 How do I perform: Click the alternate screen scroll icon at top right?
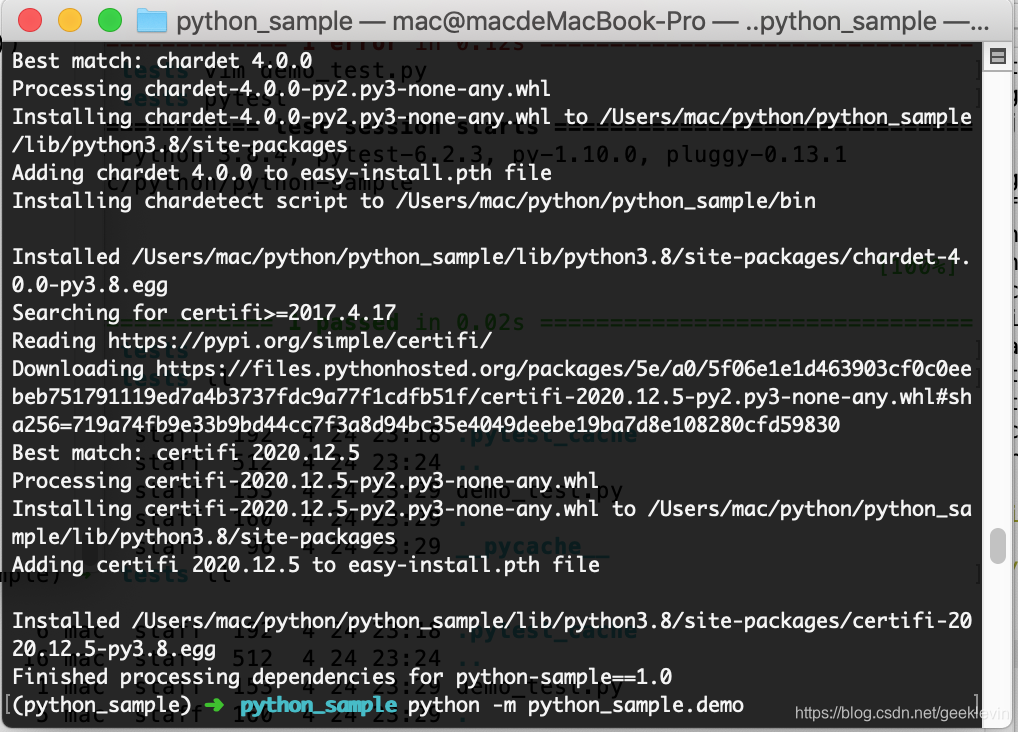(x=998, y=57)
